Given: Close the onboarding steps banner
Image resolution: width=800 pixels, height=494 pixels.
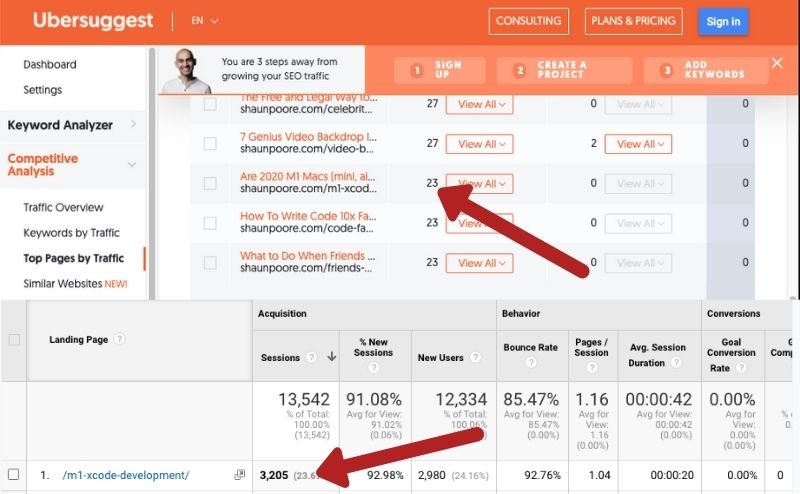Looking at the screenshot, I should click(777, 63).
